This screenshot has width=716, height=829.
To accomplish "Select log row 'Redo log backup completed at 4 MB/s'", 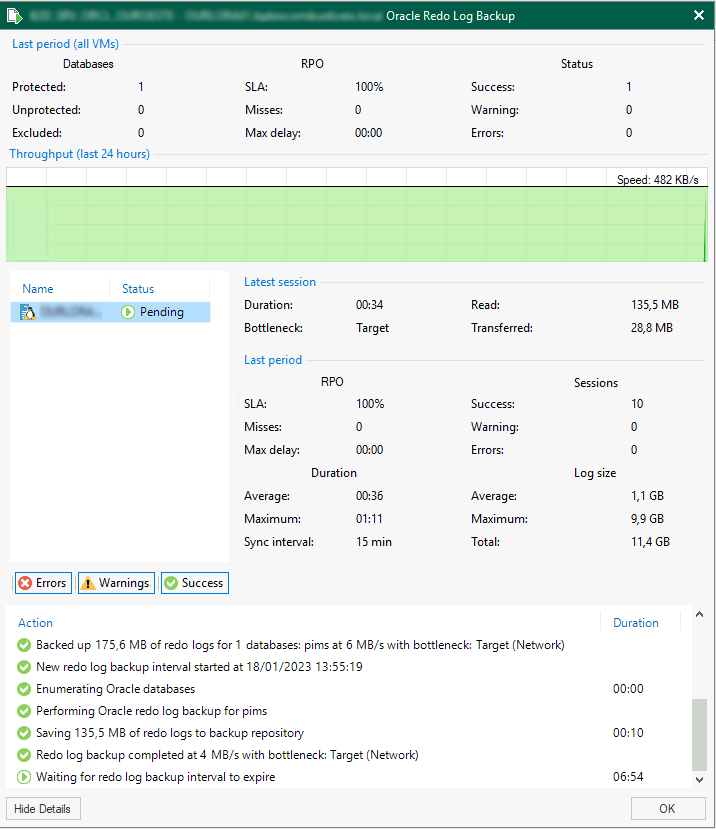I will (x=349, y=755).
